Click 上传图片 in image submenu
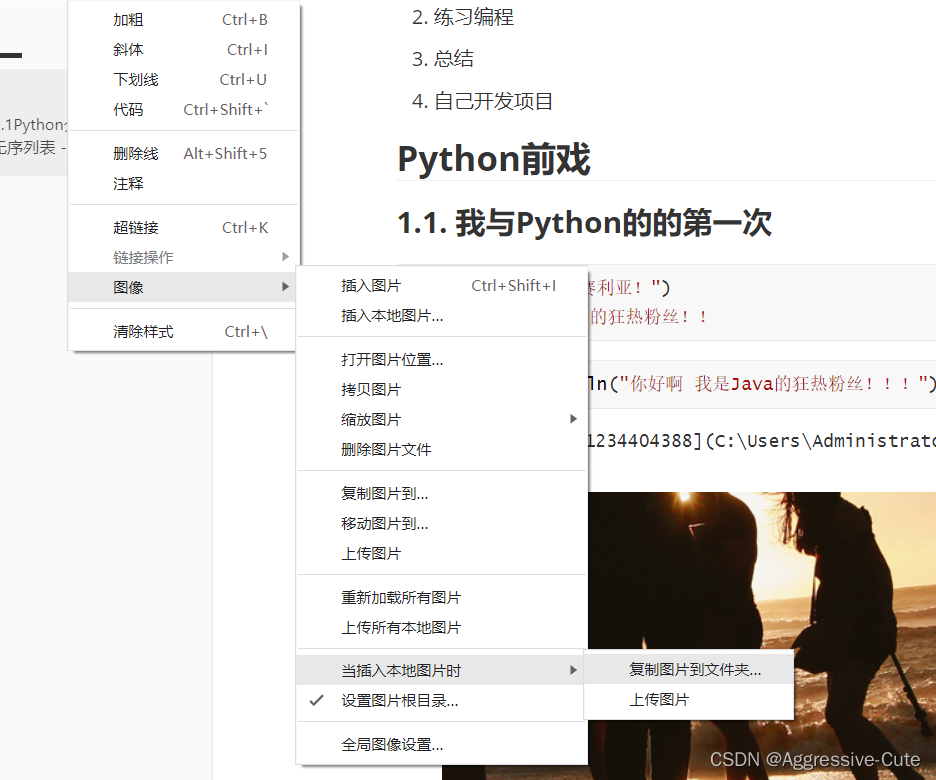The image size is (936, 780). tap(442, 553)
